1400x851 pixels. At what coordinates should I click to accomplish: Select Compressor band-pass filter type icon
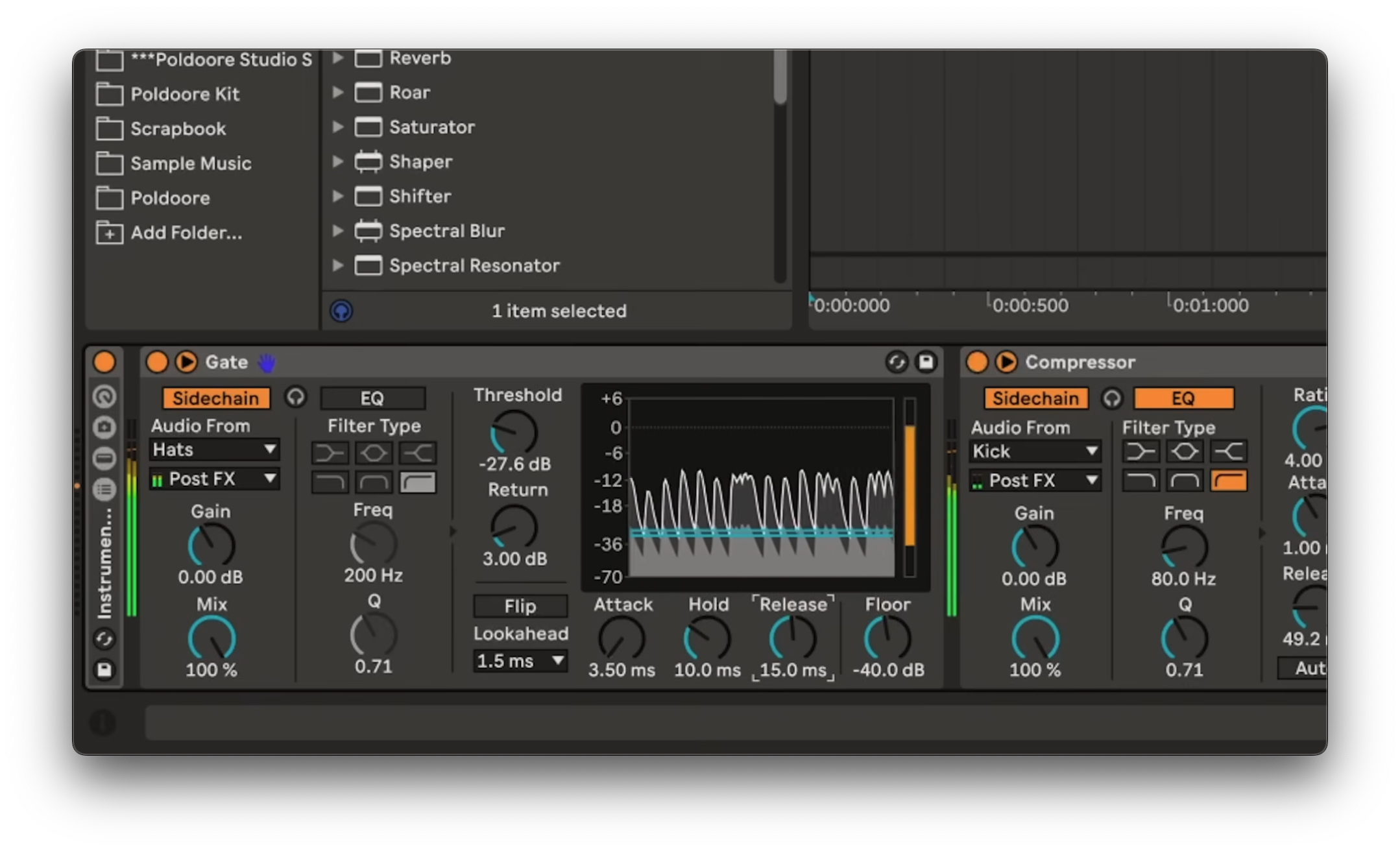(1185, 481)
